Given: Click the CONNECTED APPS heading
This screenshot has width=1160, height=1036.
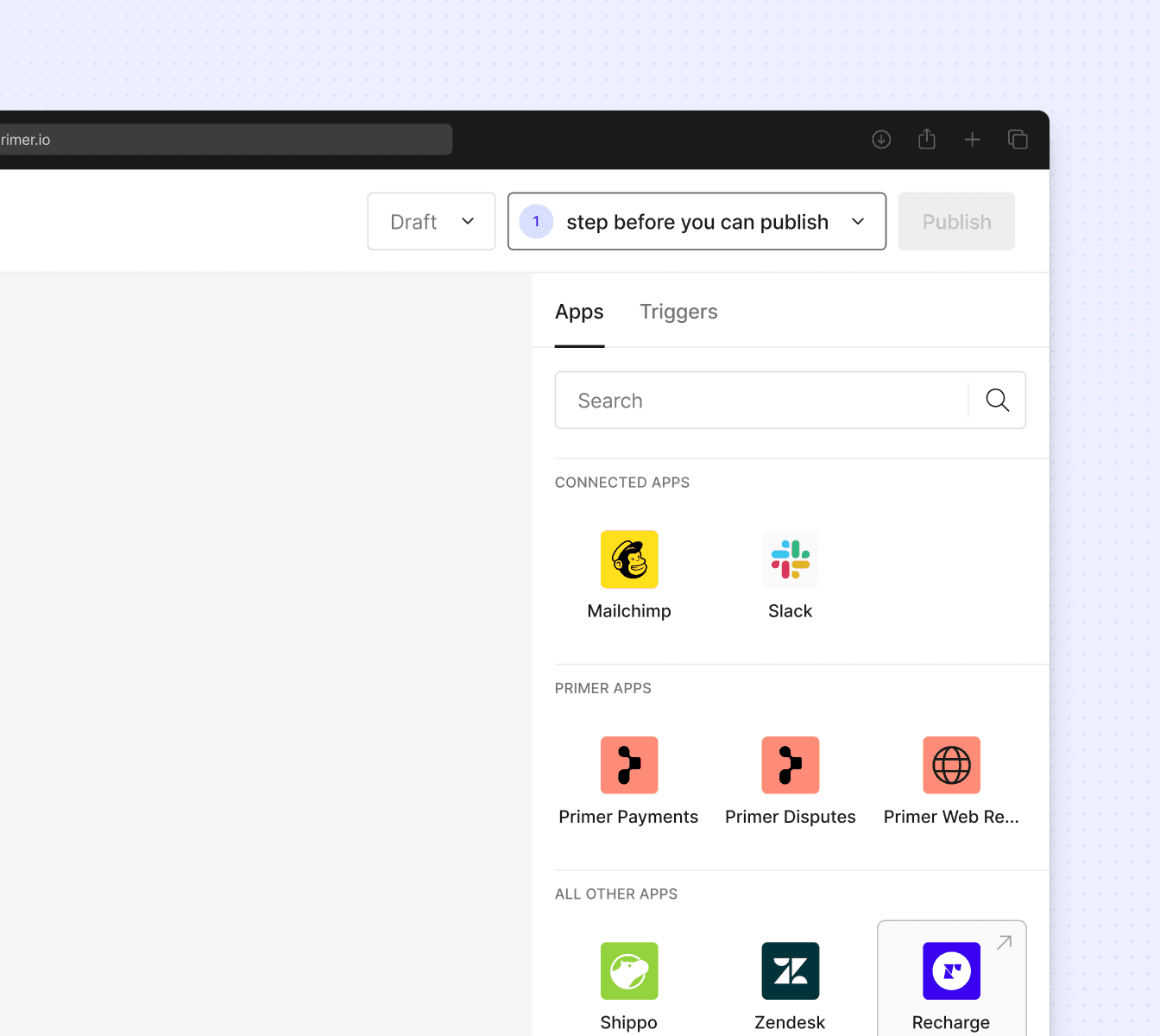Looking at the screenshot, I should [622, 483].
